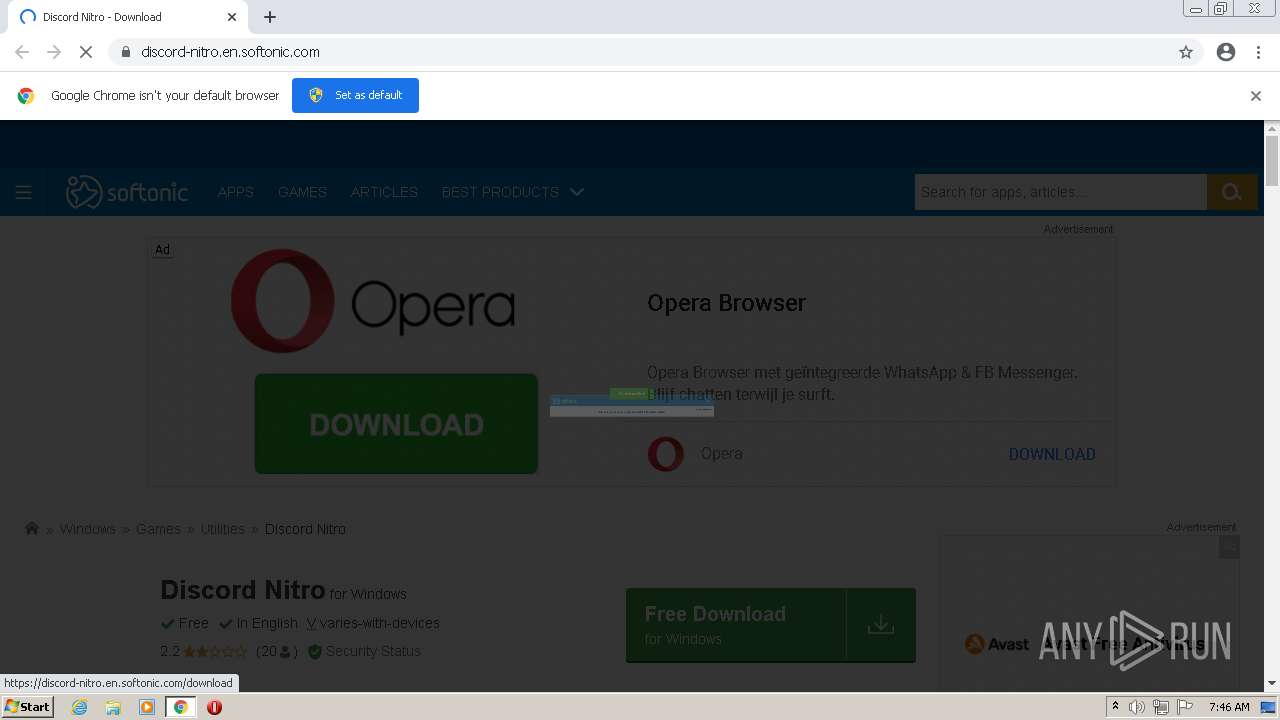Stop loading the page
The width and height of the screenshot is (1280, 720).
[x=86, y=52]
